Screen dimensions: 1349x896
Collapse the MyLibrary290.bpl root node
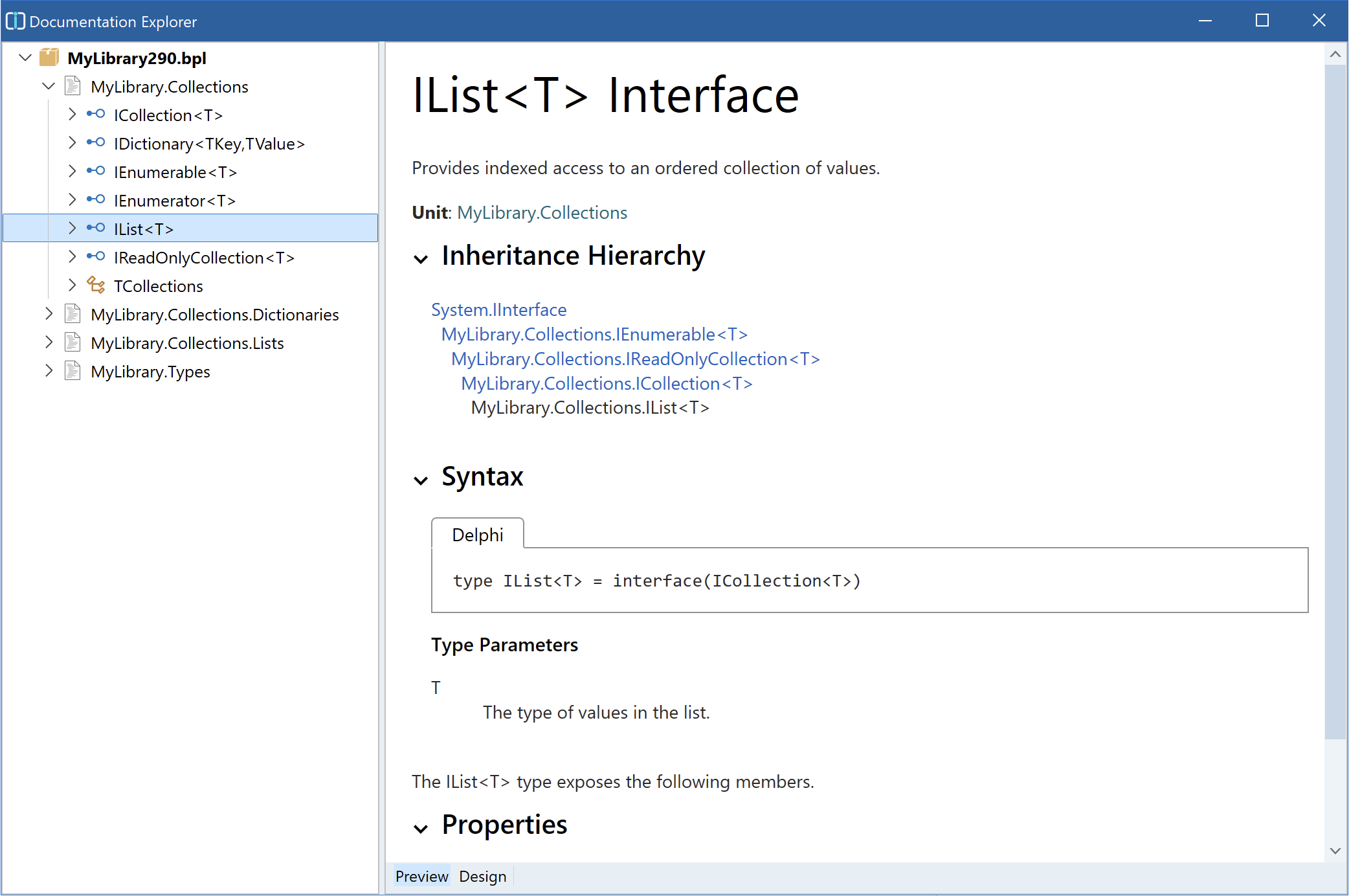point(25,58)
